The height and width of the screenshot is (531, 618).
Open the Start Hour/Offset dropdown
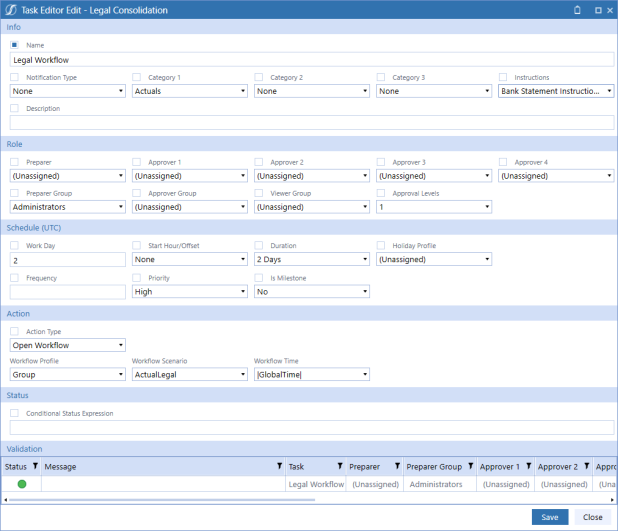click(x=190, y=259)
